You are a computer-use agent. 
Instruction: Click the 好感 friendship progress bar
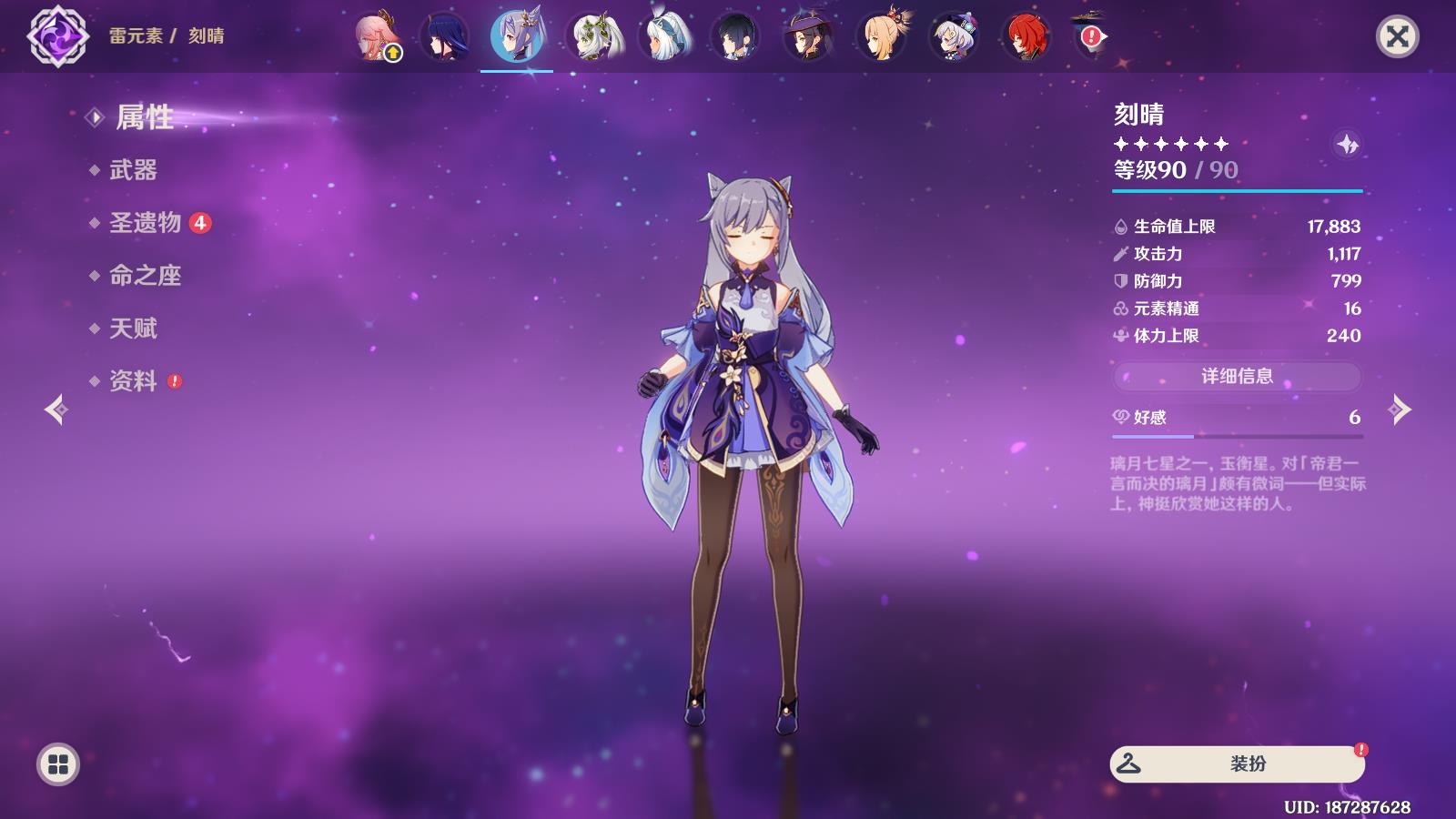point(1237,437)
